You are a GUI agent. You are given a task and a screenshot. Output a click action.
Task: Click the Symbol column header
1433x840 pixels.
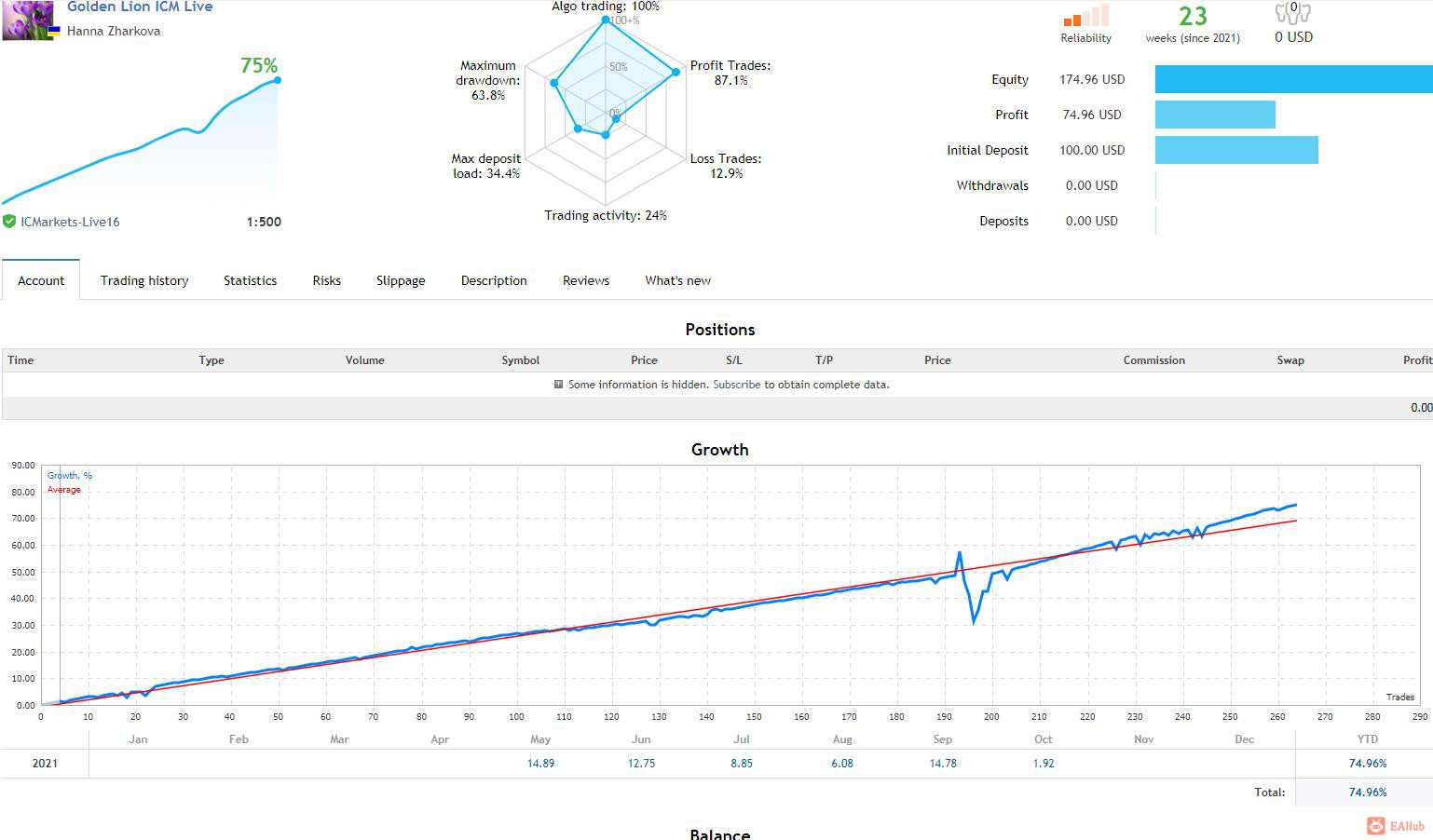tap(520, 360)
